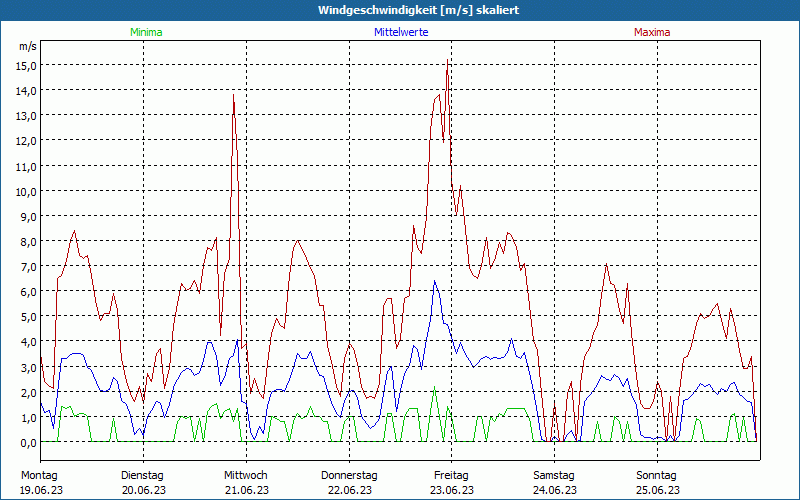Click the blue Mittelwerte peak above 6 m/s
This screenshot has width=800, height=500.
(435, 281)
